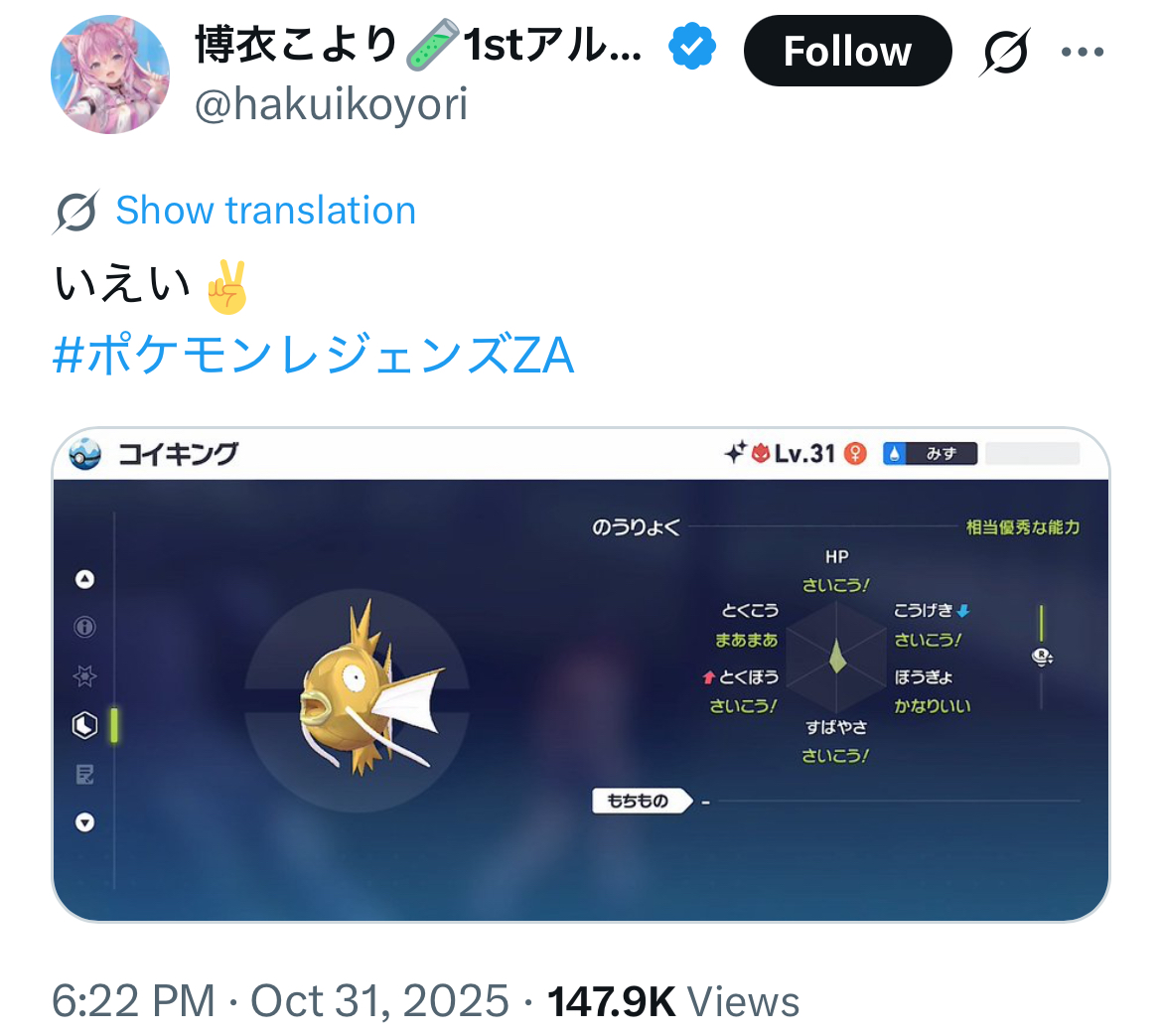The image size is (1162, 1036).
Task: Click the up arrow icon in game sidebar
Action: click(x=85, y=579)
